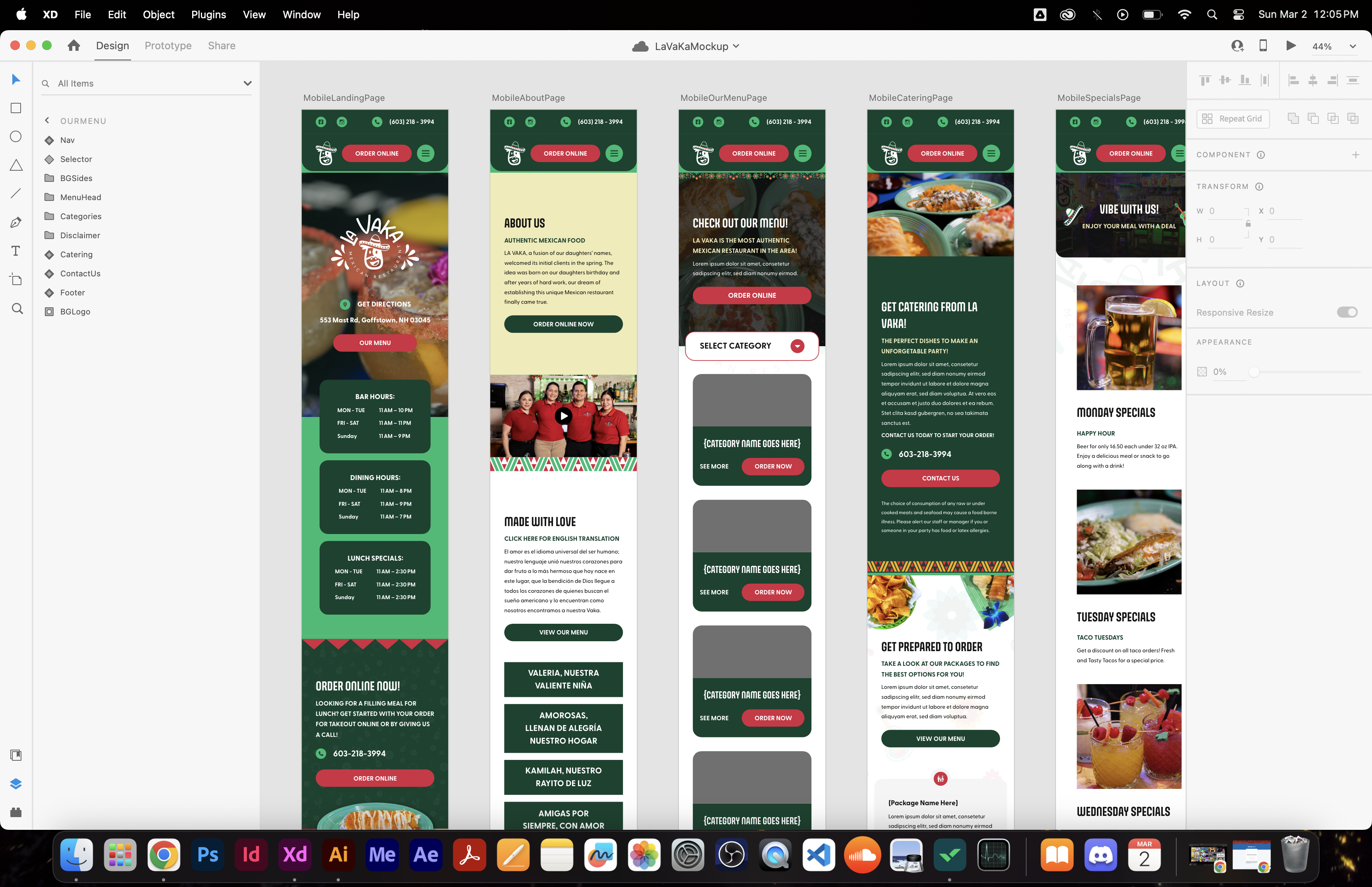This screenshot has height=887, width=1372.
Task: Select the Artboard tool
Action: pos(16,280)
